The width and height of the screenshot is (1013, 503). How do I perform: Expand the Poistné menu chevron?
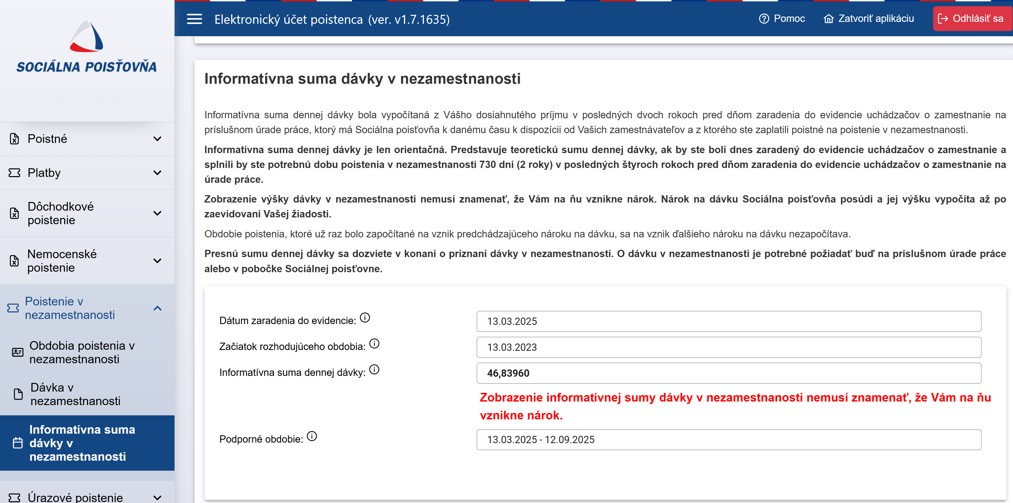click(x=157, y=139)
